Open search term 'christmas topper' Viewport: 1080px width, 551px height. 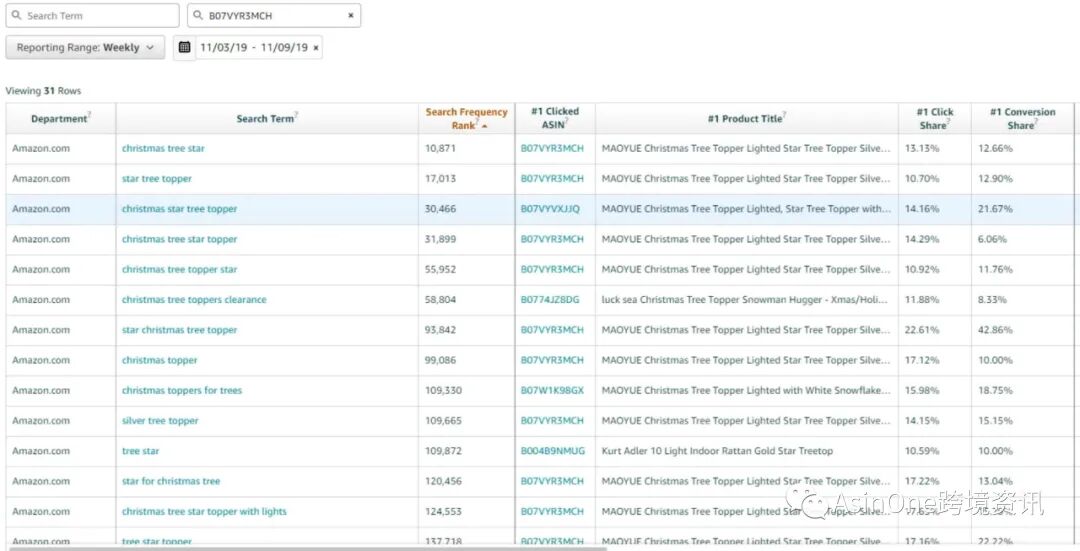pyautogui.click(x=160, y=360)
